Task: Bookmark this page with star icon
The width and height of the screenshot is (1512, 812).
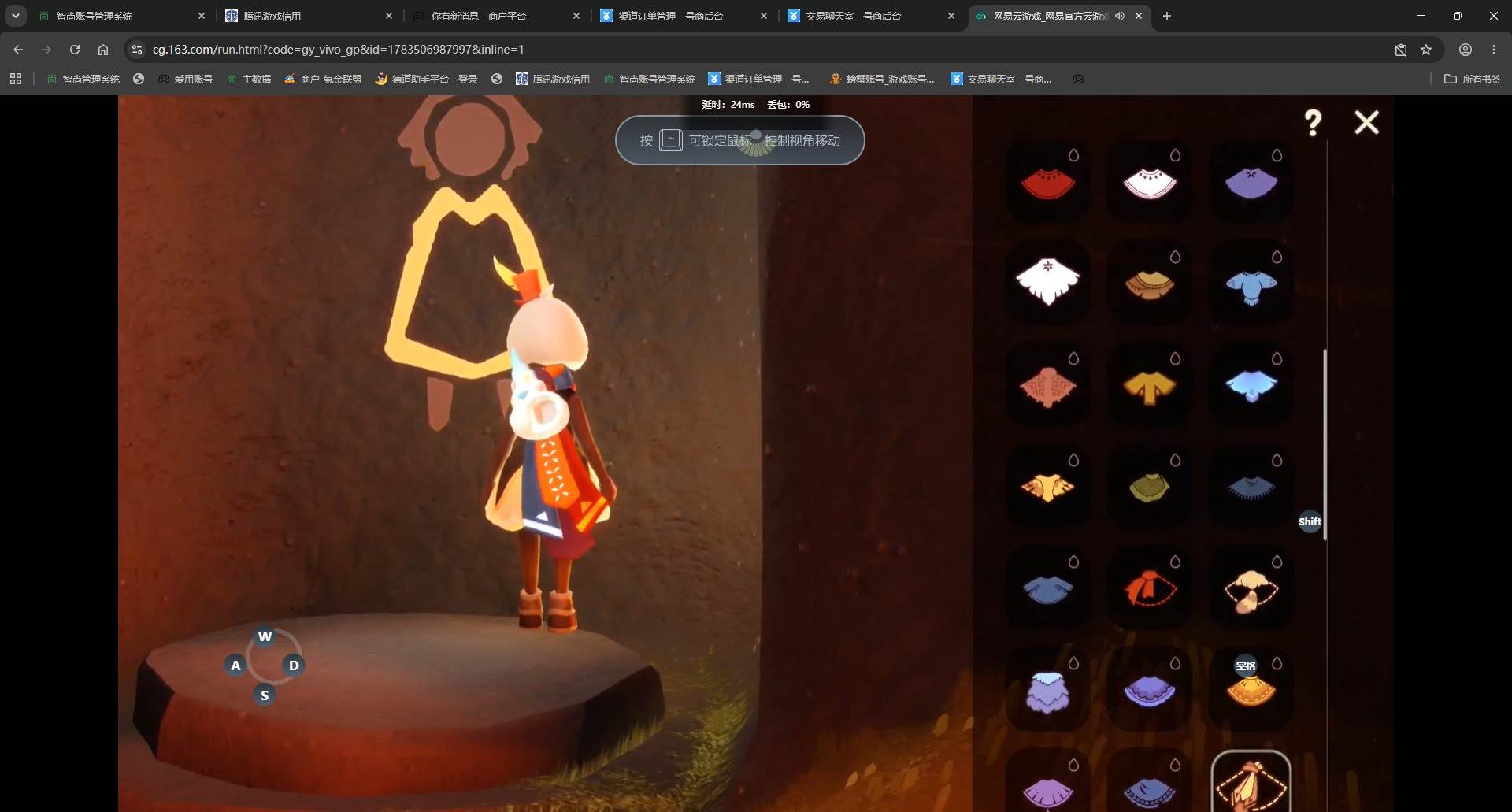Action: (x=1426, y=50)
